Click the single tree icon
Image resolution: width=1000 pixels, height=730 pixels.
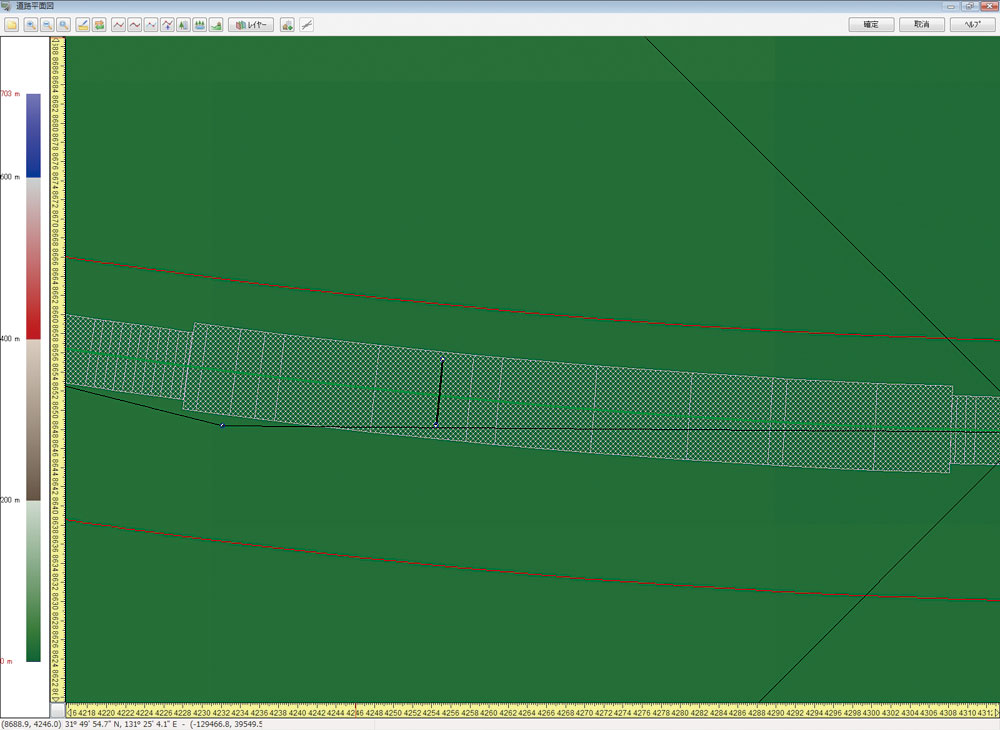tap(183, 25)
